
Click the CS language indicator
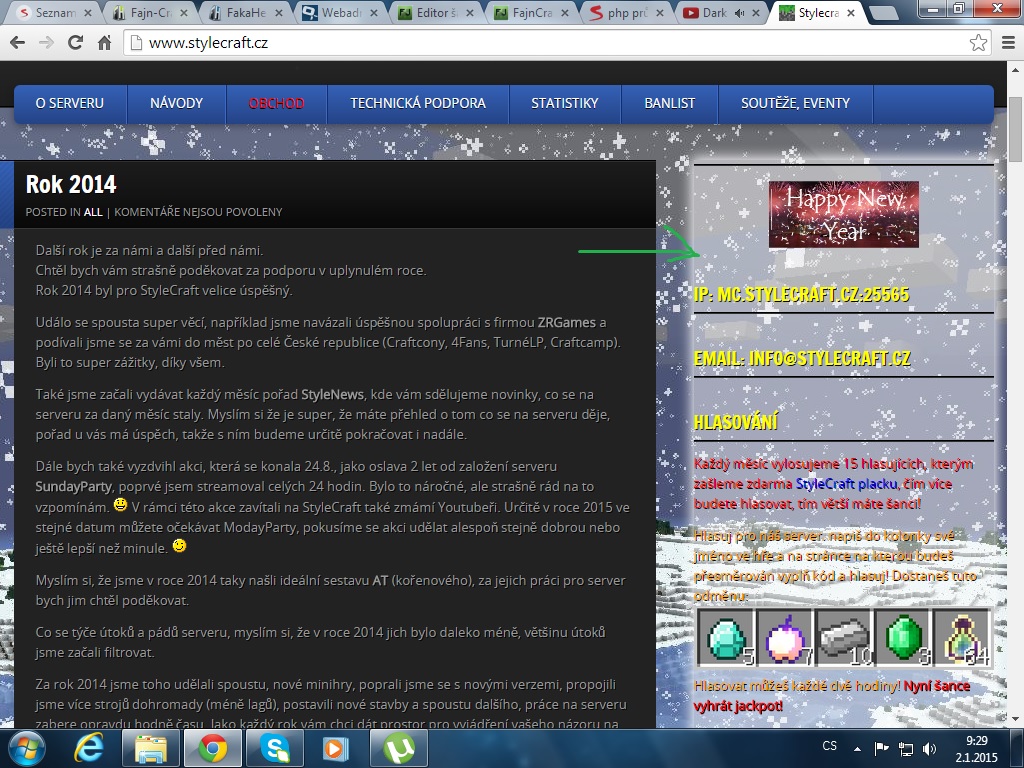829,746
